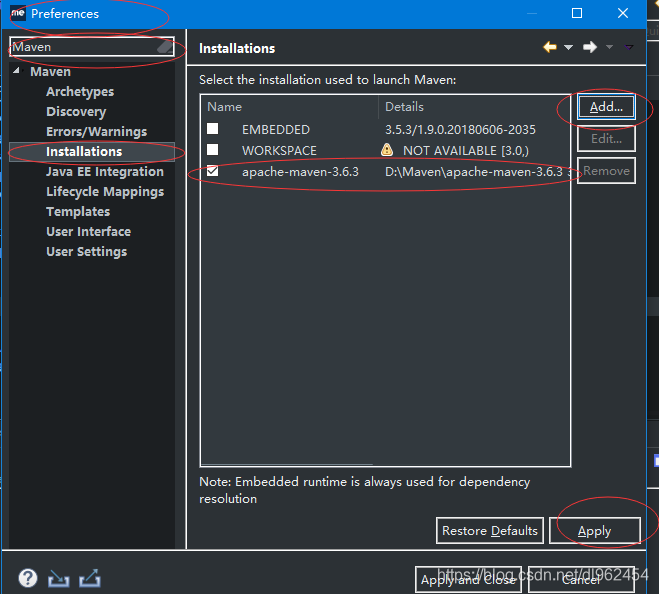Screen dimensions: 659x594
Task: Select the EMBEDDED row name
Action: (x=276, y=129)
